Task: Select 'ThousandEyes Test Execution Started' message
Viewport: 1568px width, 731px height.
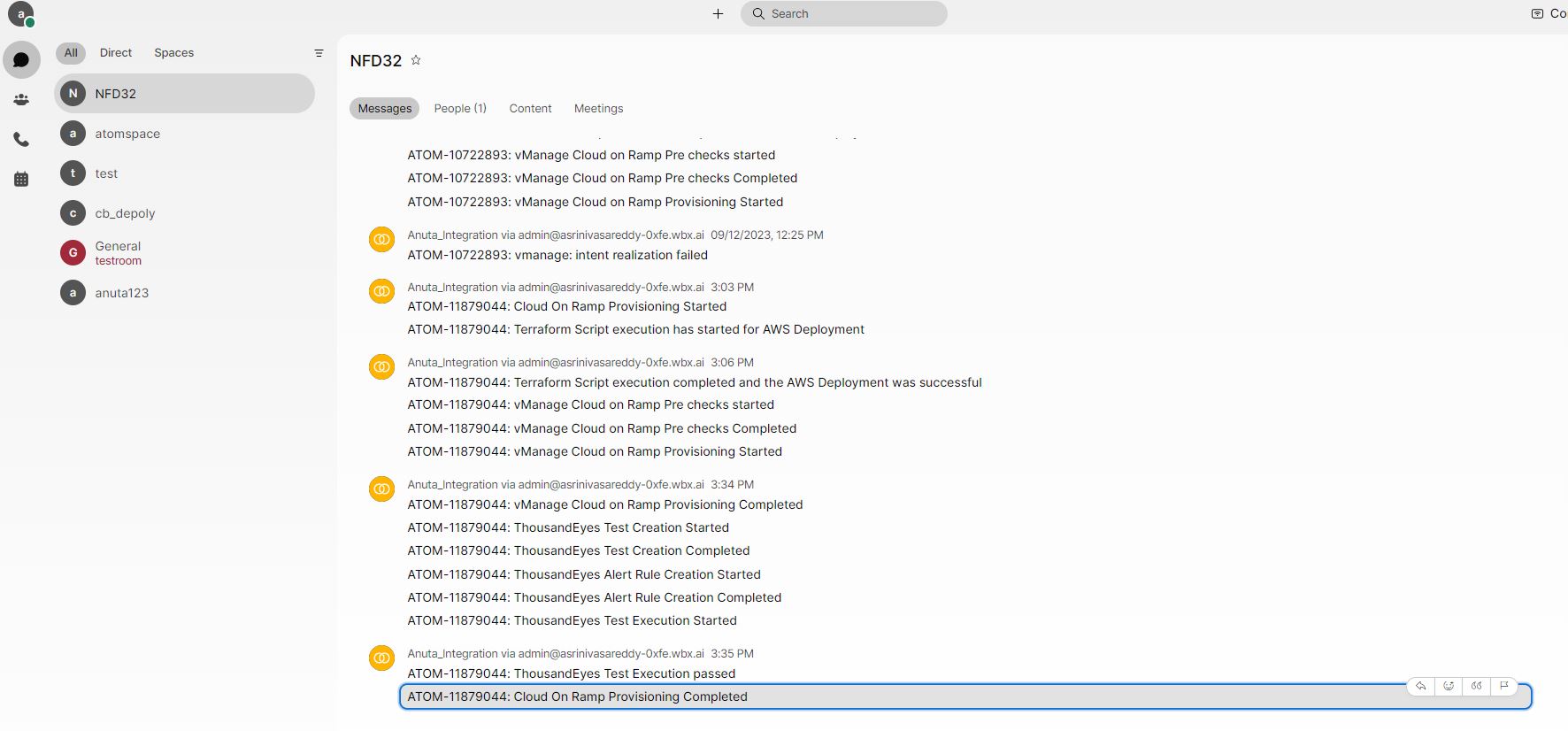Action: (x=572, y=620)
